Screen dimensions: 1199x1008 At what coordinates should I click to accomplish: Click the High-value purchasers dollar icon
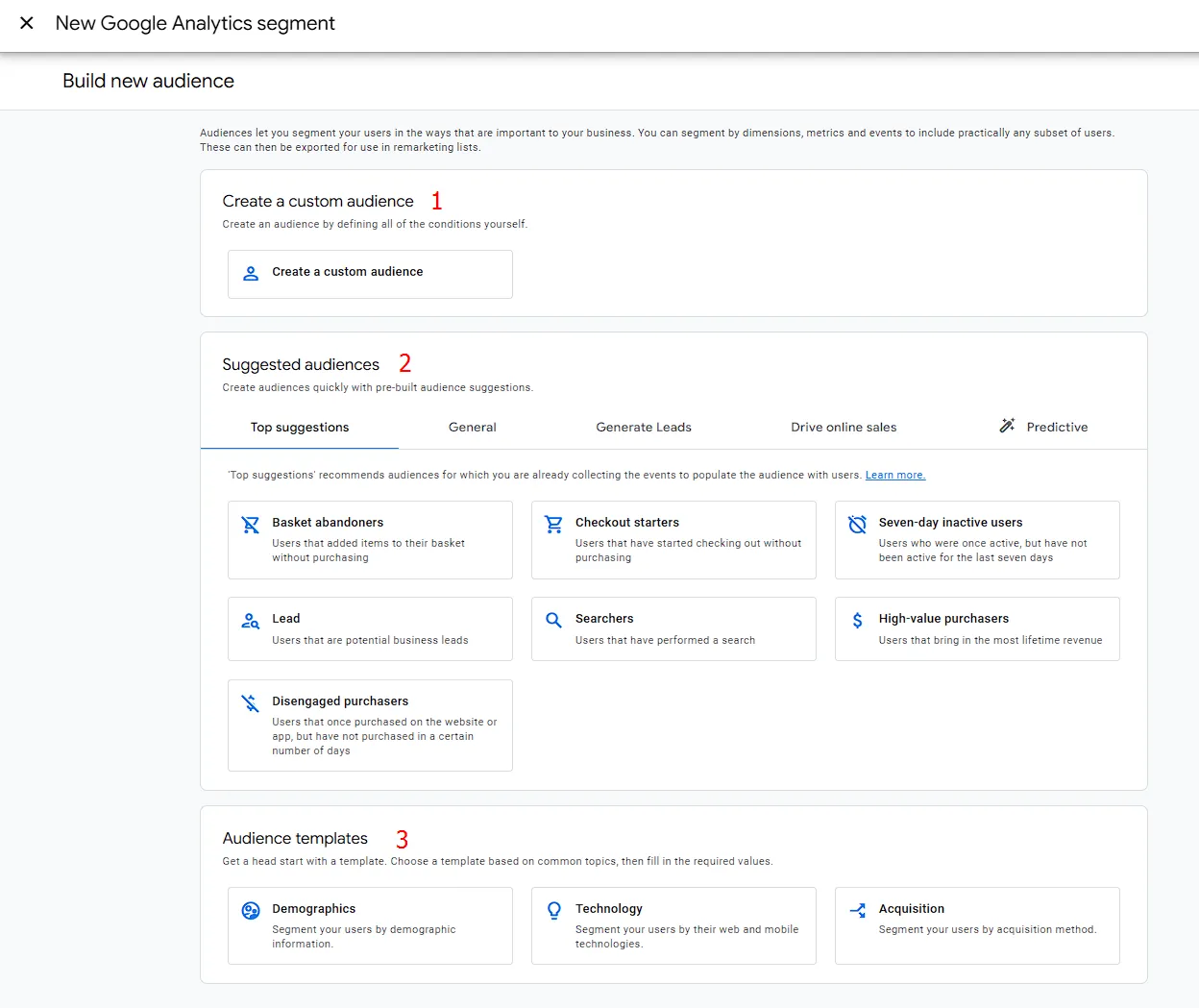(857, 621)
